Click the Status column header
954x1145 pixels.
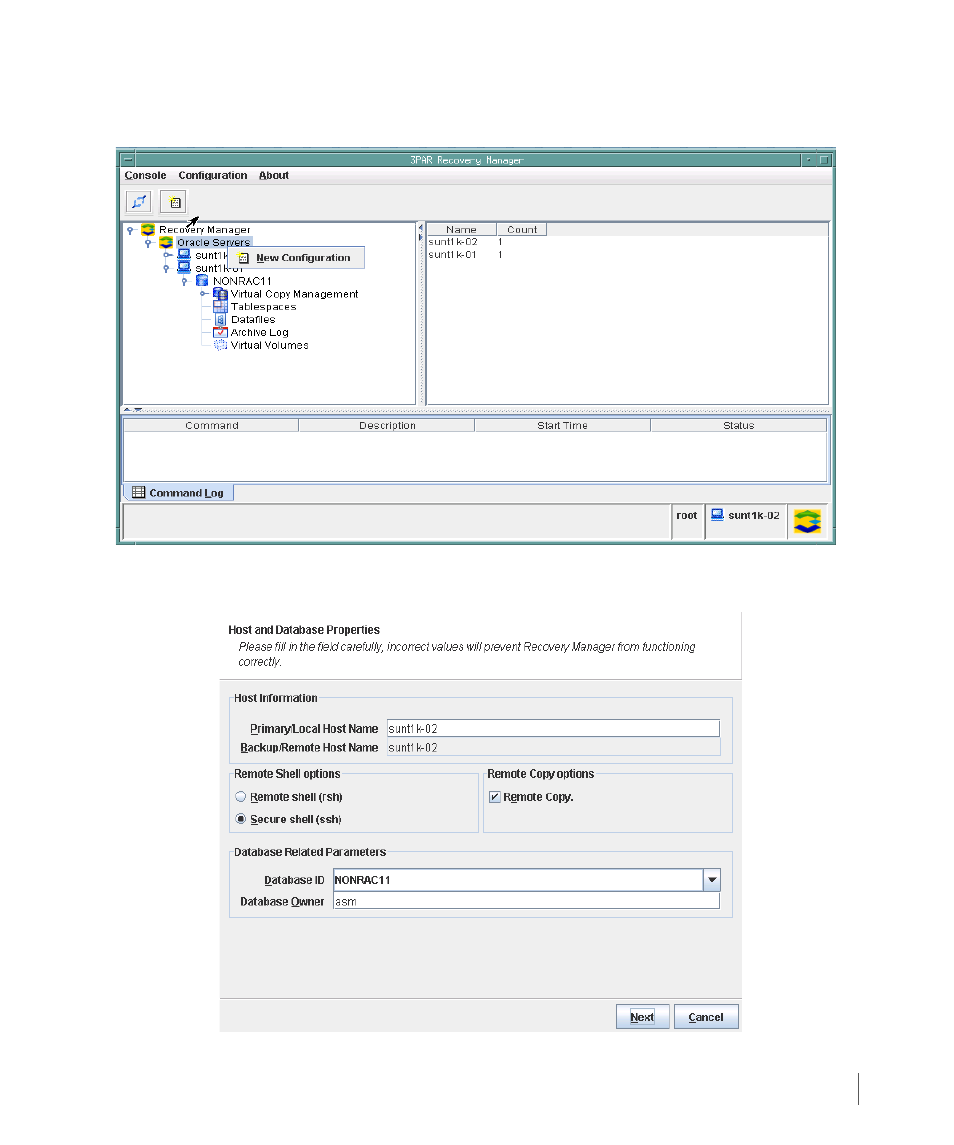click(739, 426)
